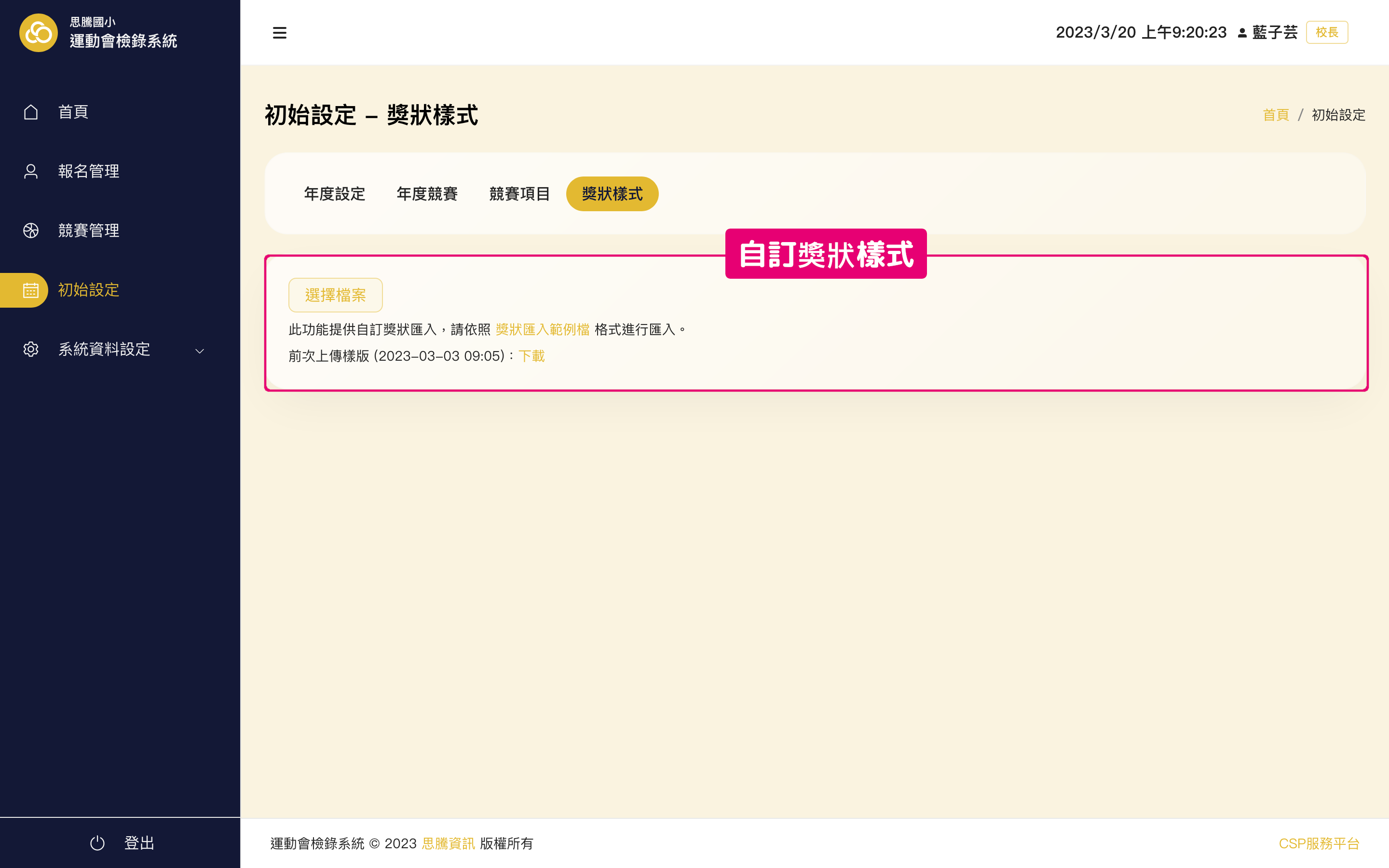
Task: Click the hamburger menu icon at top
Action: [x=280, y=33]
